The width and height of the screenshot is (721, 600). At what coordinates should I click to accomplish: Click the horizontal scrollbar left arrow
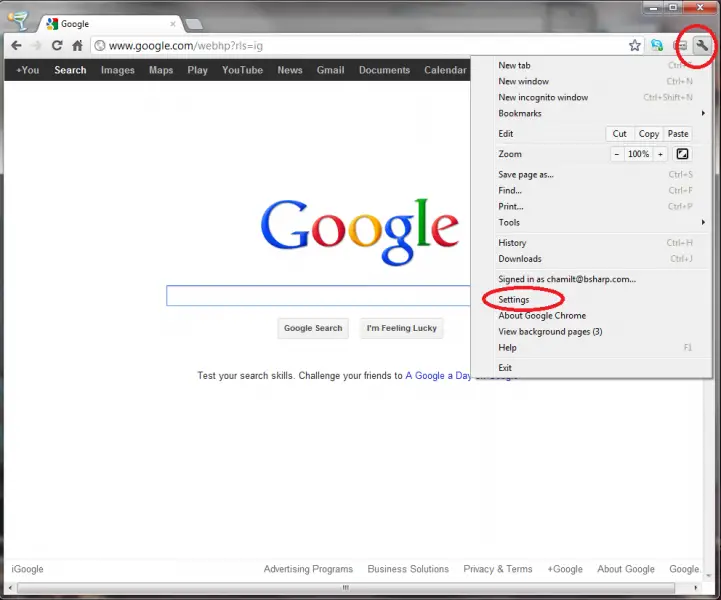pos(10,588)
